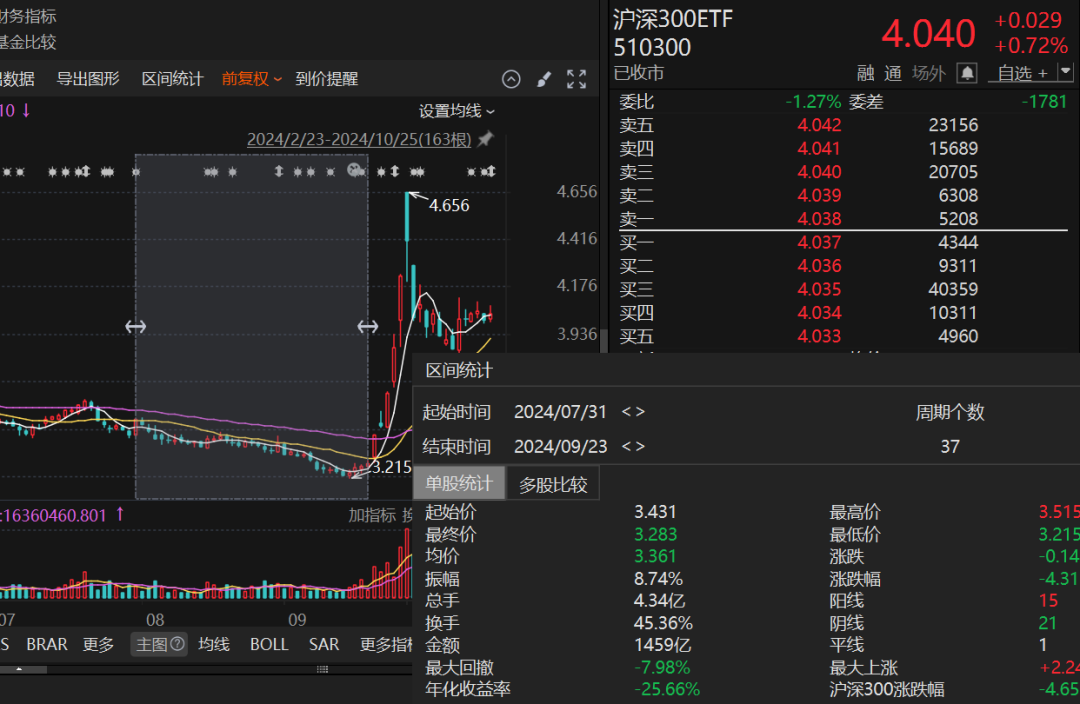The width and height of the screenshot is (1080, 704).
Task: Step 起始时间 date back with left arrow
Action: click(x=626, y=412)
